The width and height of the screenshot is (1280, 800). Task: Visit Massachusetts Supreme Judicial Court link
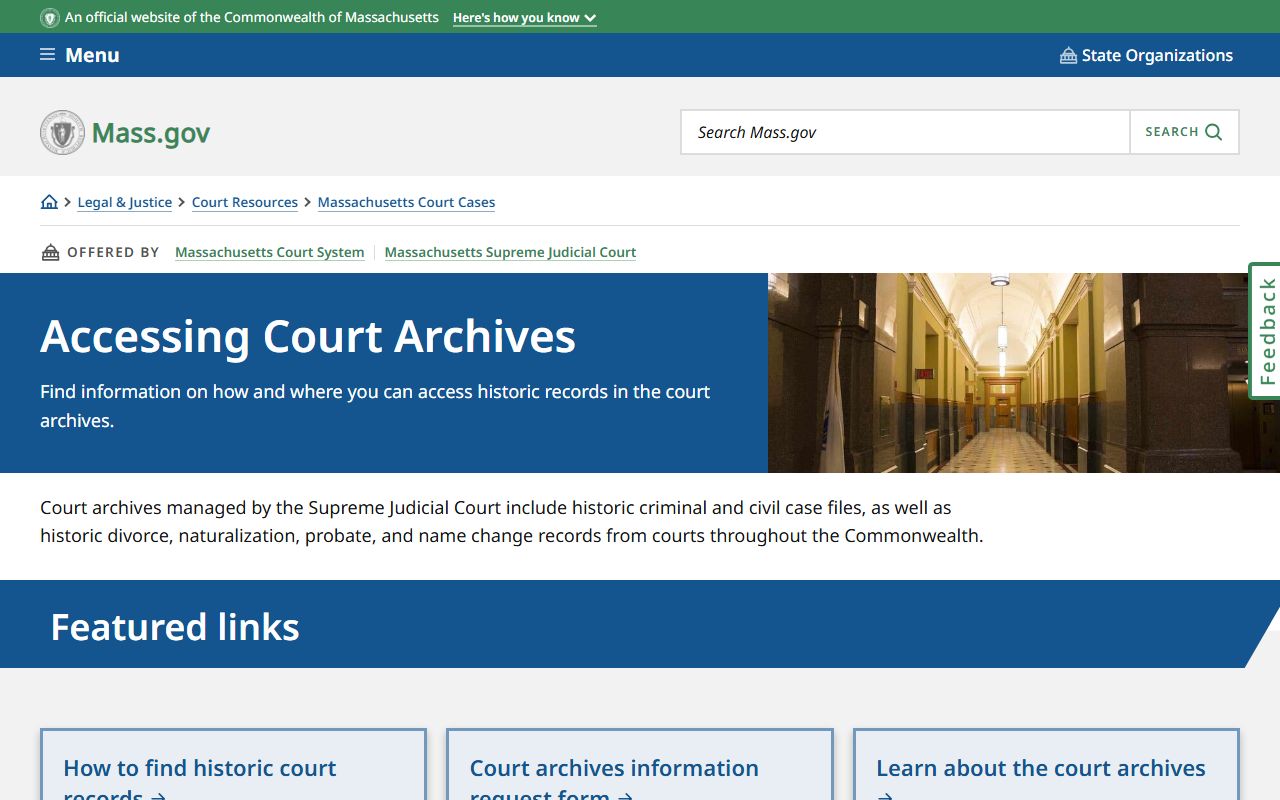pos(510,252)
